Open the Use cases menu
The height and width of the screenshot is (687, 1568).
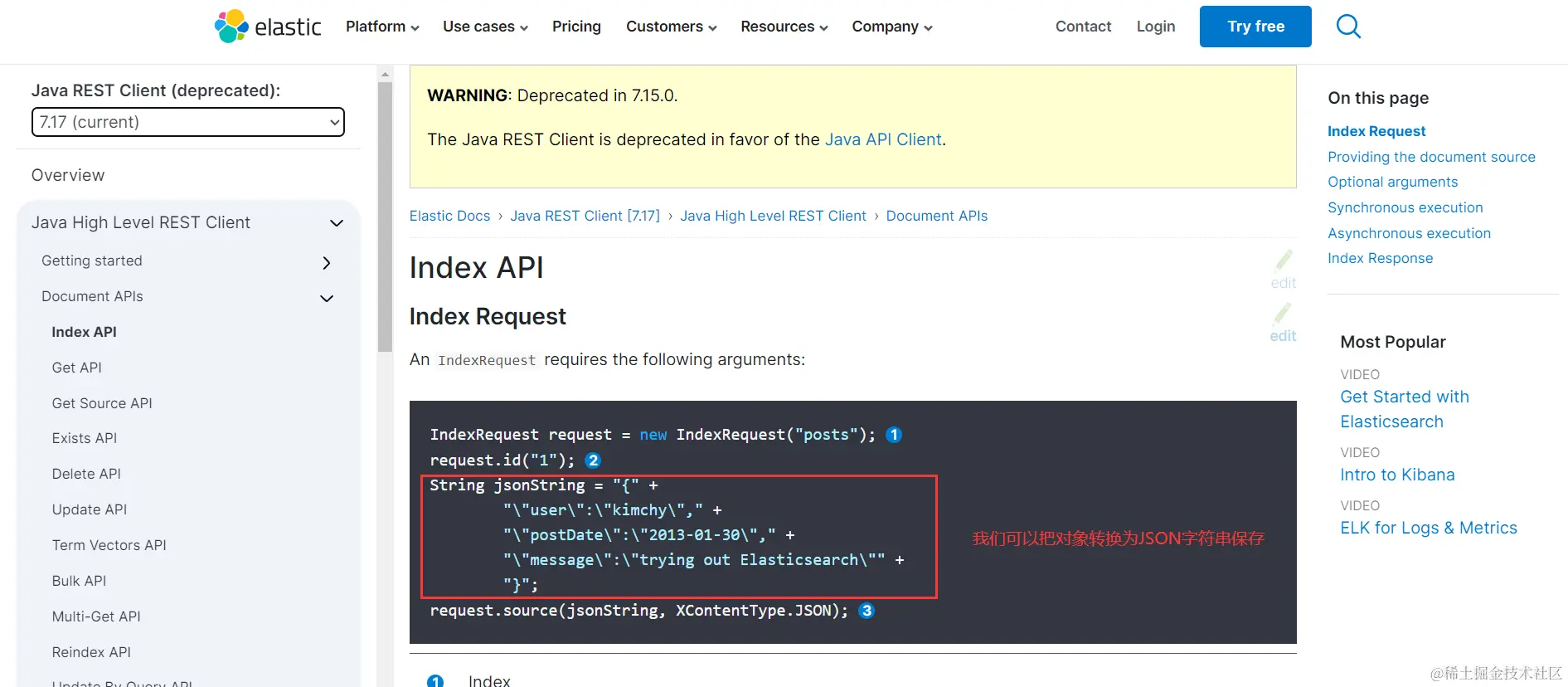(485, 27)
